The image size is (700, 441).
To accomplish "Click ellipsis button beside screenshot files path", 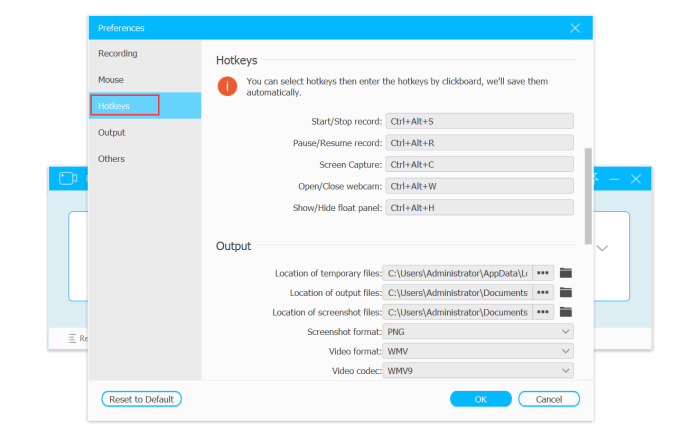I will [543, 312].
